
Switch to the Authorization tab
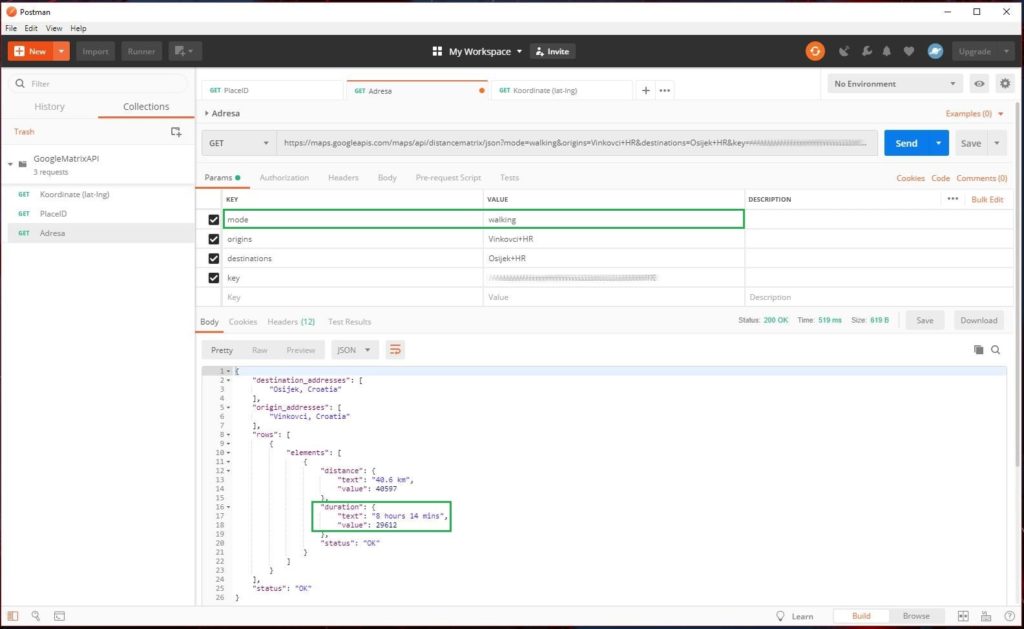pyautogui.click(x=284, y=178)
